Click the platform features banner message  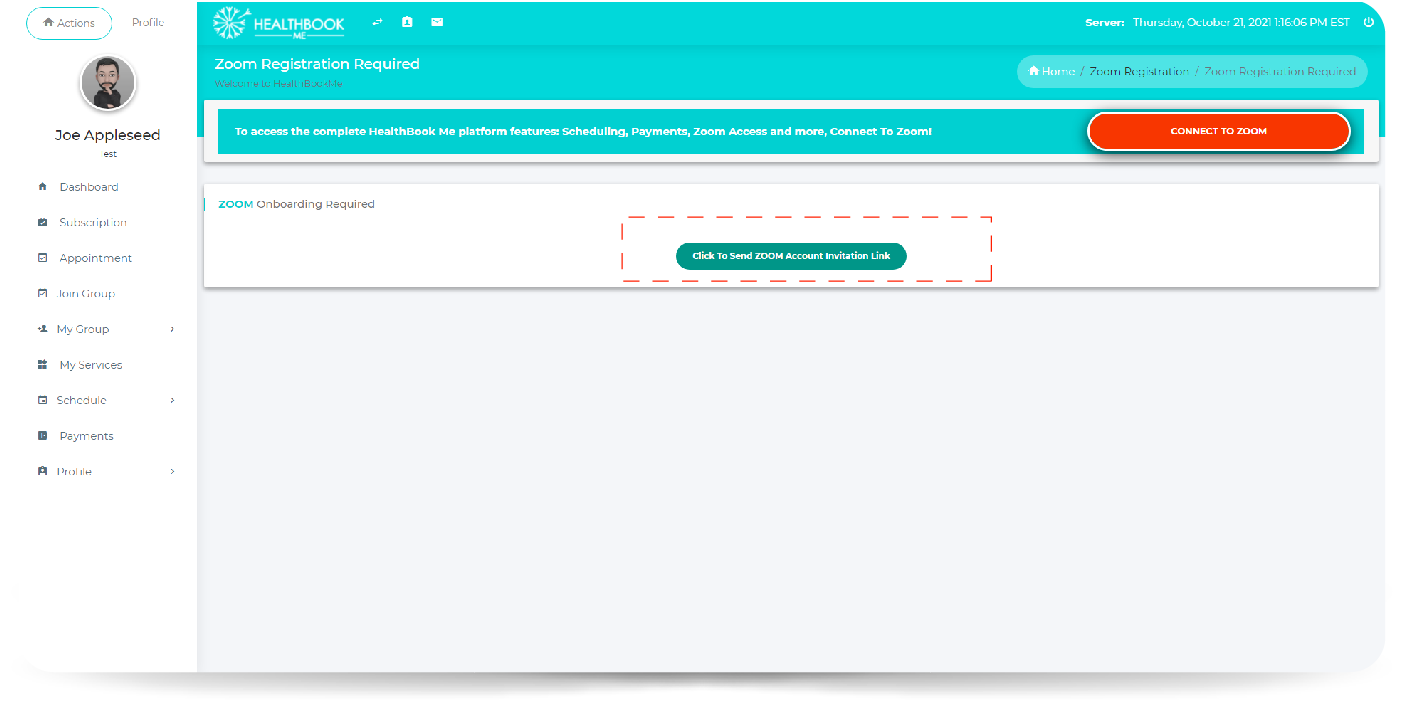583,131
